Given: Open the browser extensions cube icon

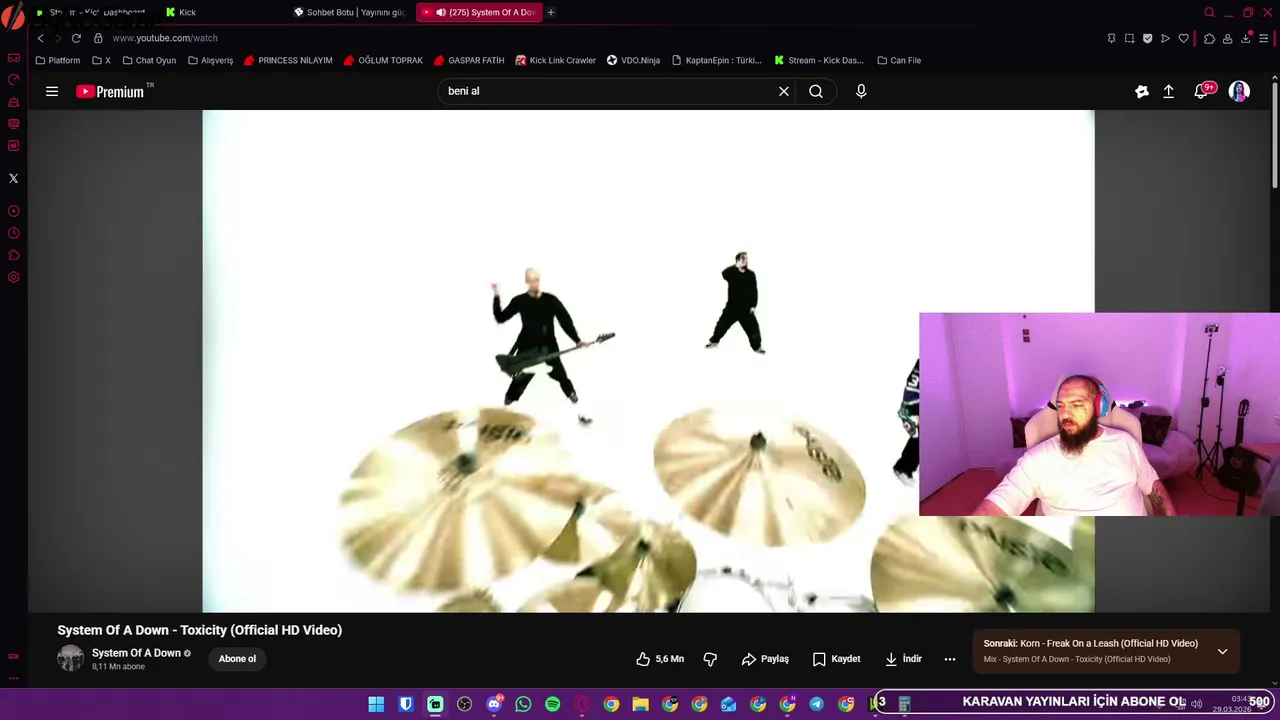Looking at the screenshot, I should tap(1209, 38).
